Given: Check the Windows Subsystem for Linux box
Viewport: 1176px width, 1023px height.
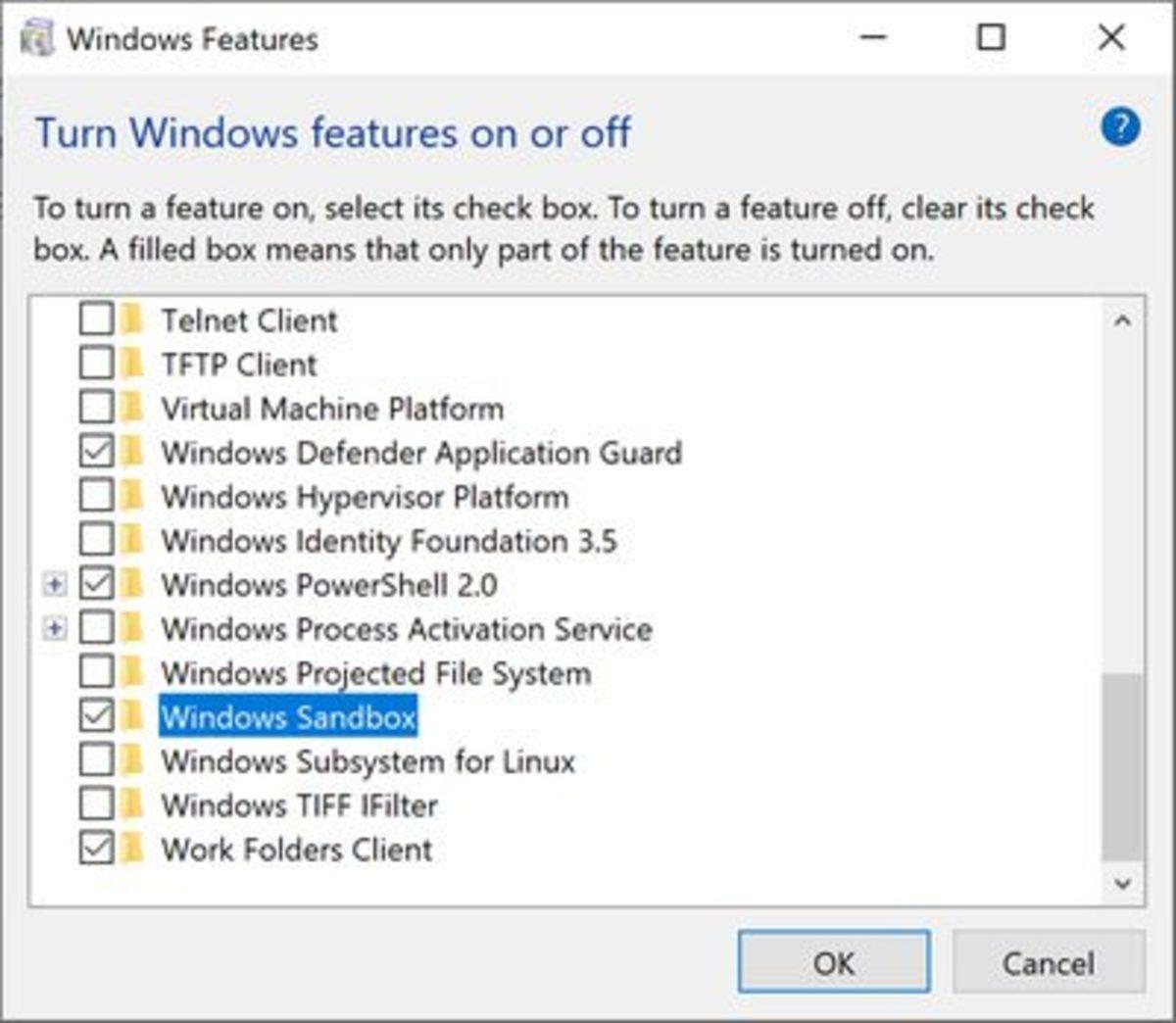Looking at the screenshot, I should pos(94,761).
